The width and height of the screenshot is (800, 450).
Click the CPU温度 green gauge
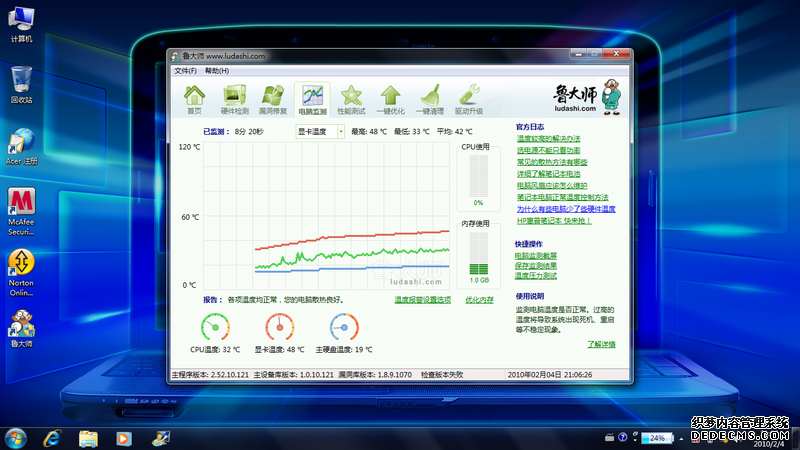(215, 327)
